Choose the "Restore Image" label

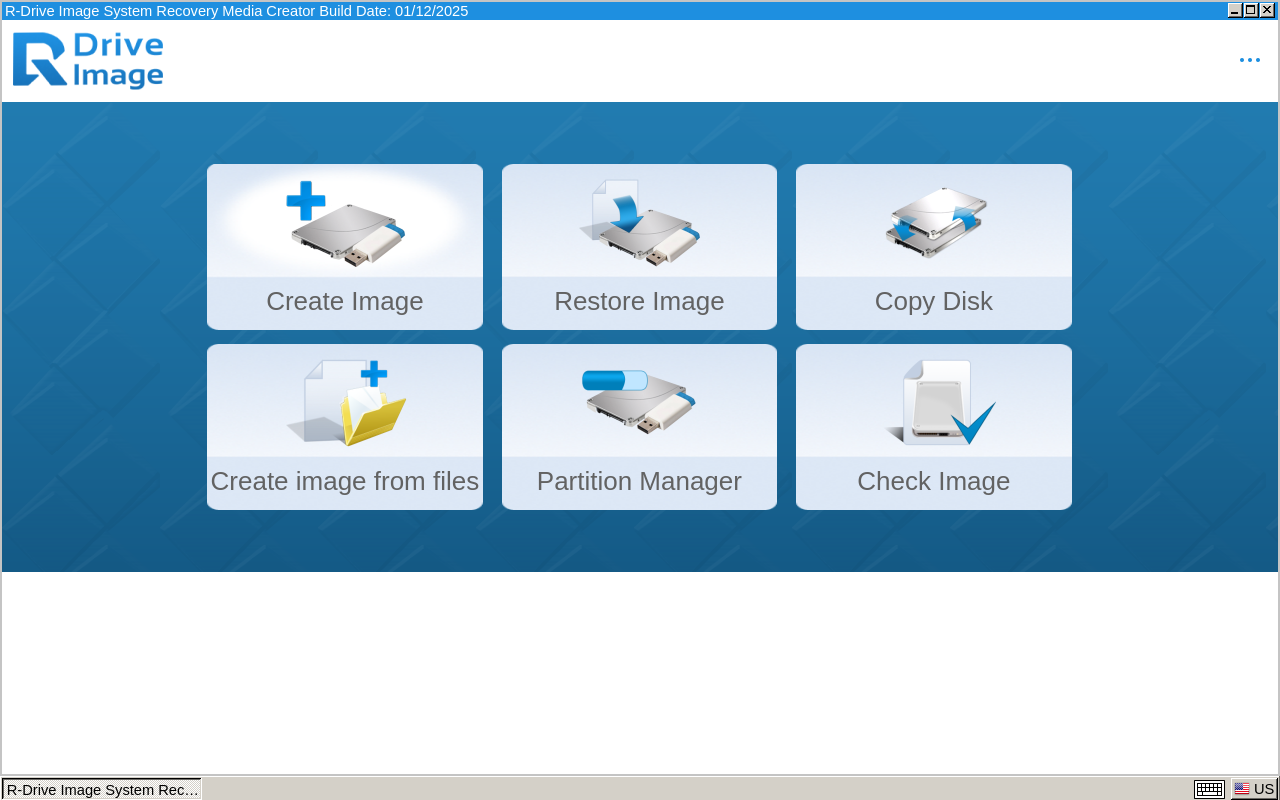pos(639,301)
